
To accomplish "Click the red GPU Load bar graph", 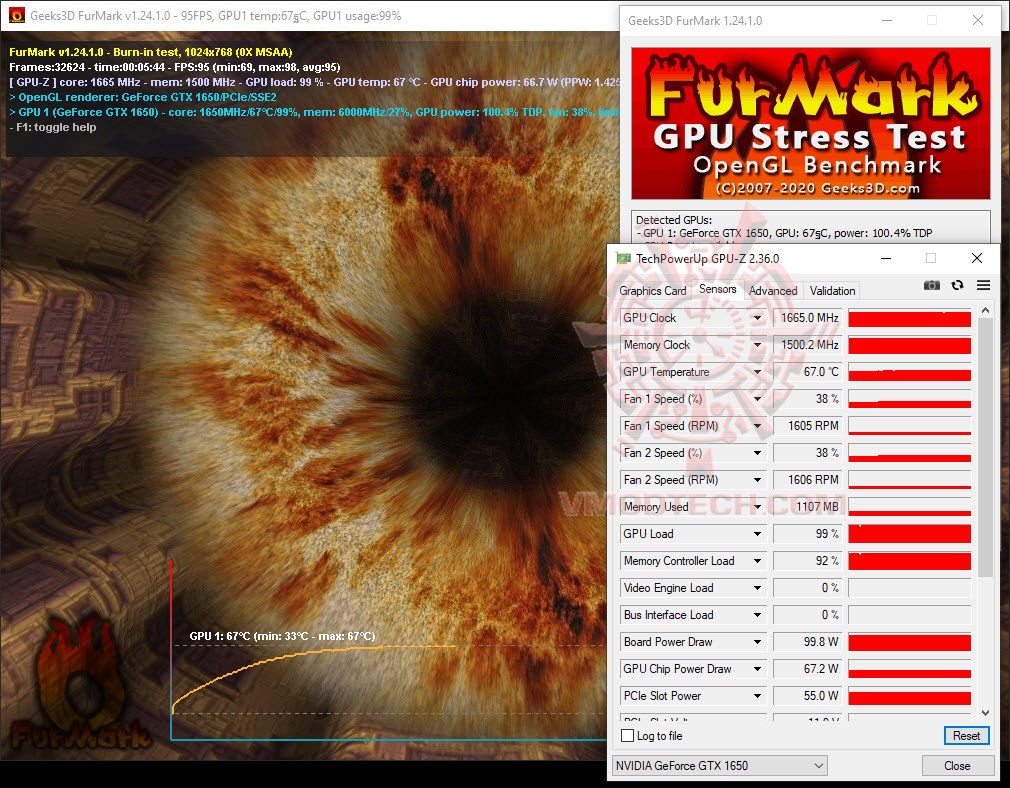I will click(908, 533).
